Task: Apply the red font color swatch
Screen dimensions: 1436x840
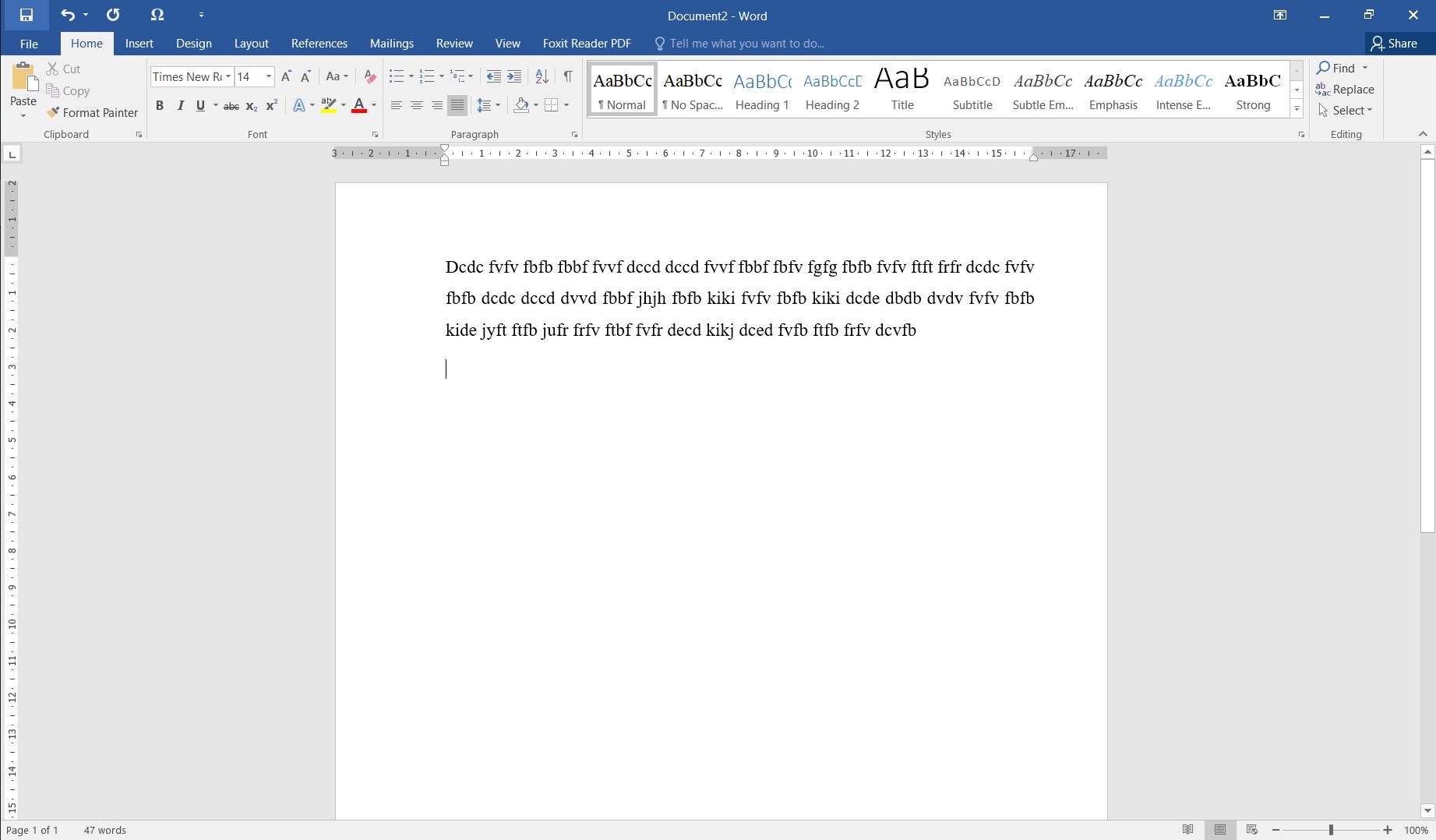Action: 359,106
